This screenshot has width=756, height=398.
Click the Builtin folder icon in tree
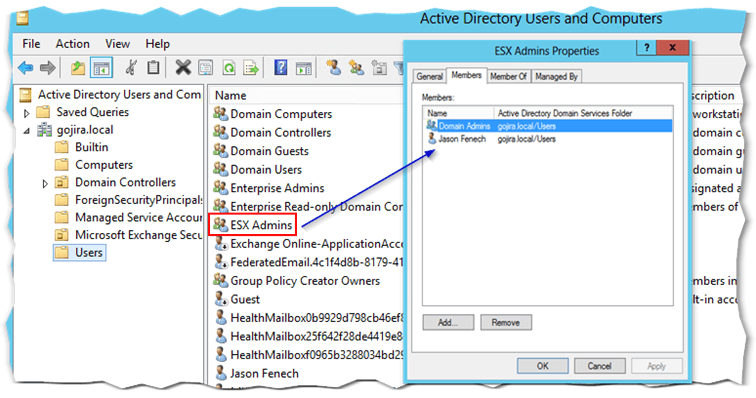coord(62,147)
